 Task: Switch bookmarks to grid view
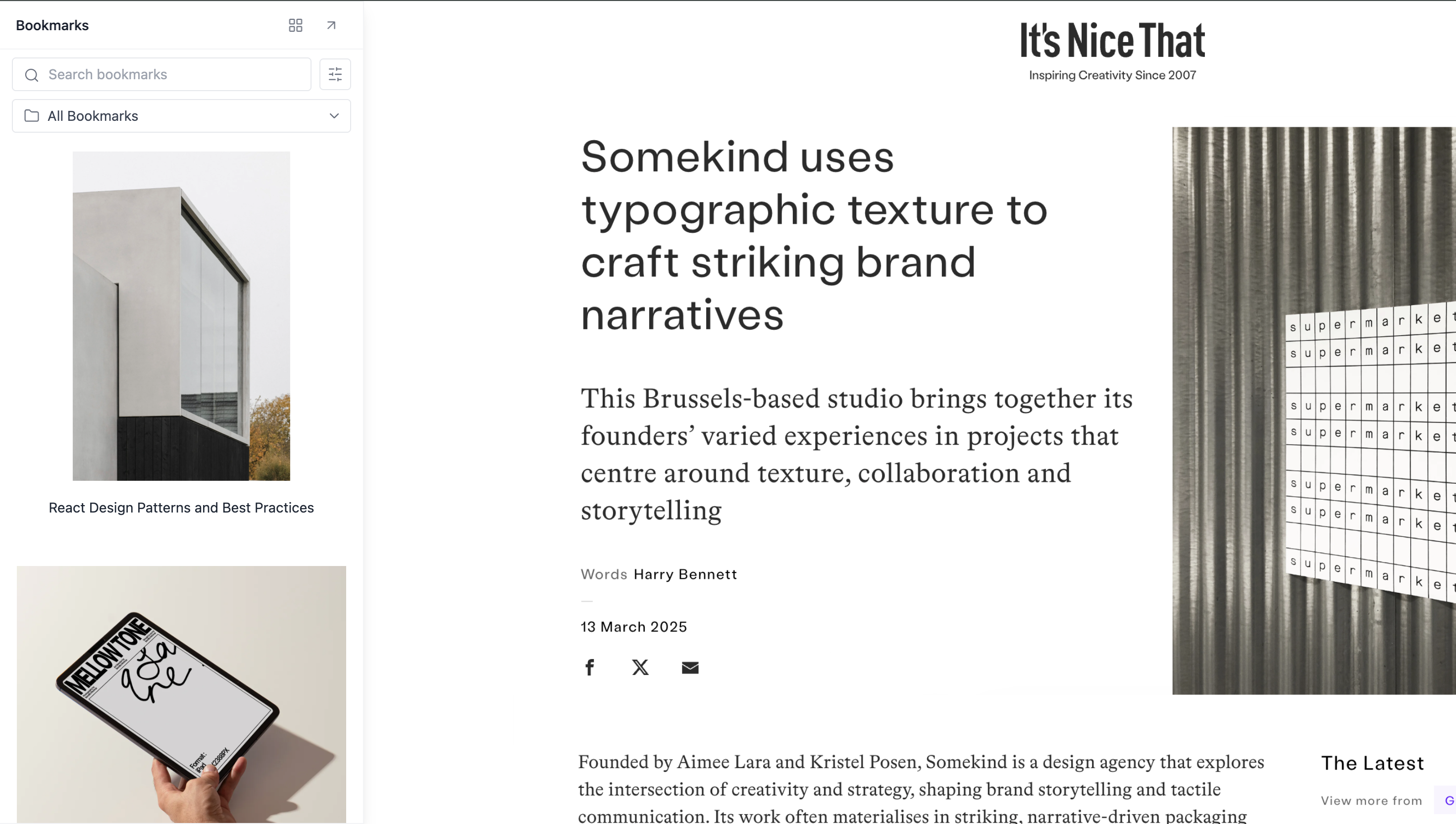point(295,25)
